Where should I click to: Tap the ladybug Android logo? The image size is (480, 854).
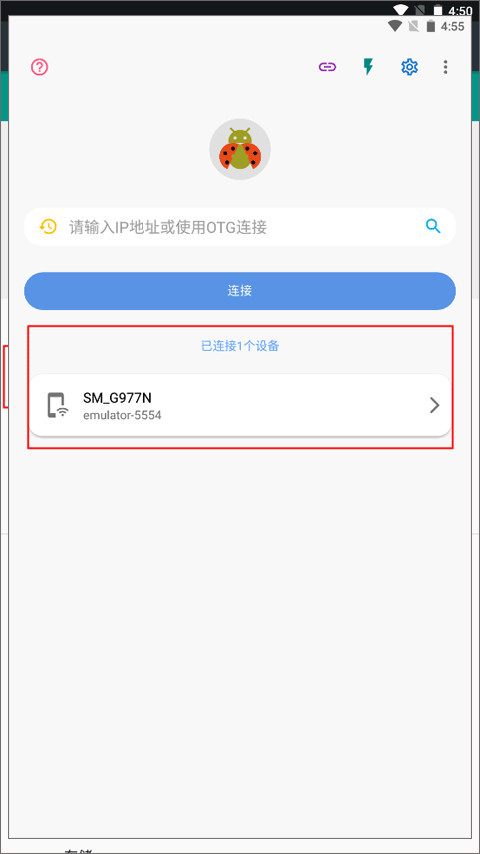click(x=240, y=149)
